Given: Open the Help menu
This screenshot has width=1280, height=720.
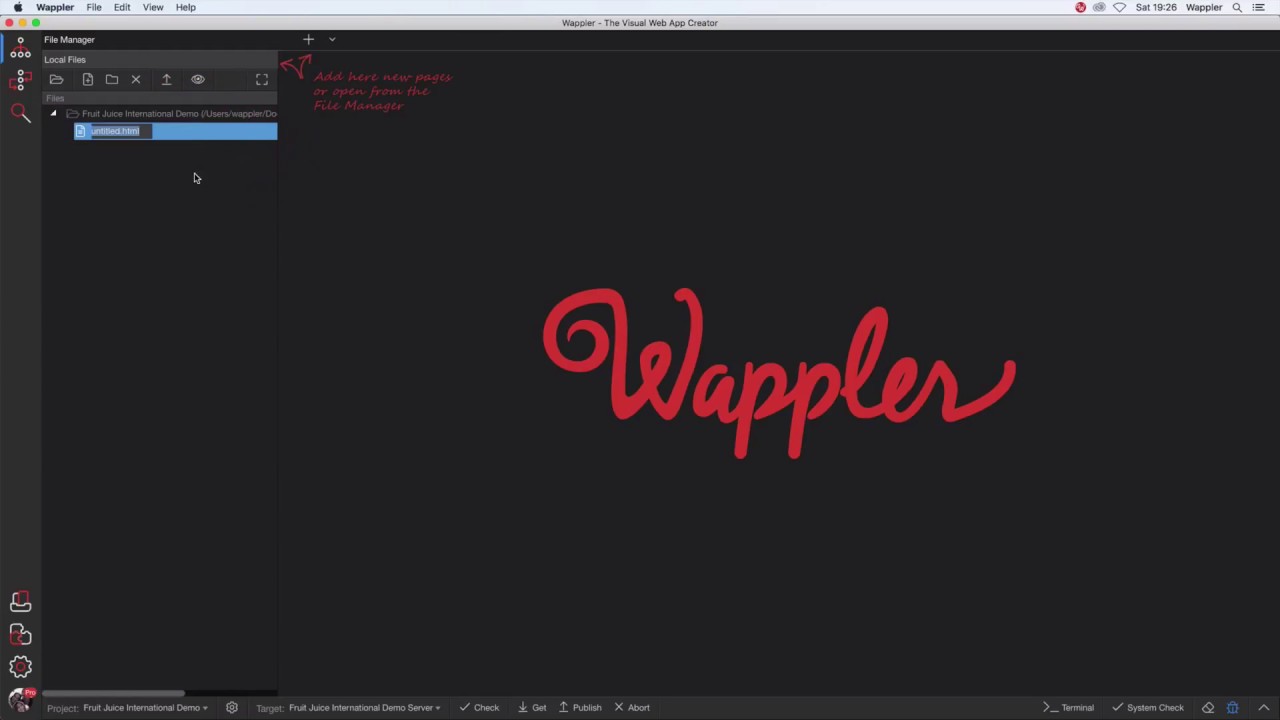Looking at the screenshot, I should (186, 7).
